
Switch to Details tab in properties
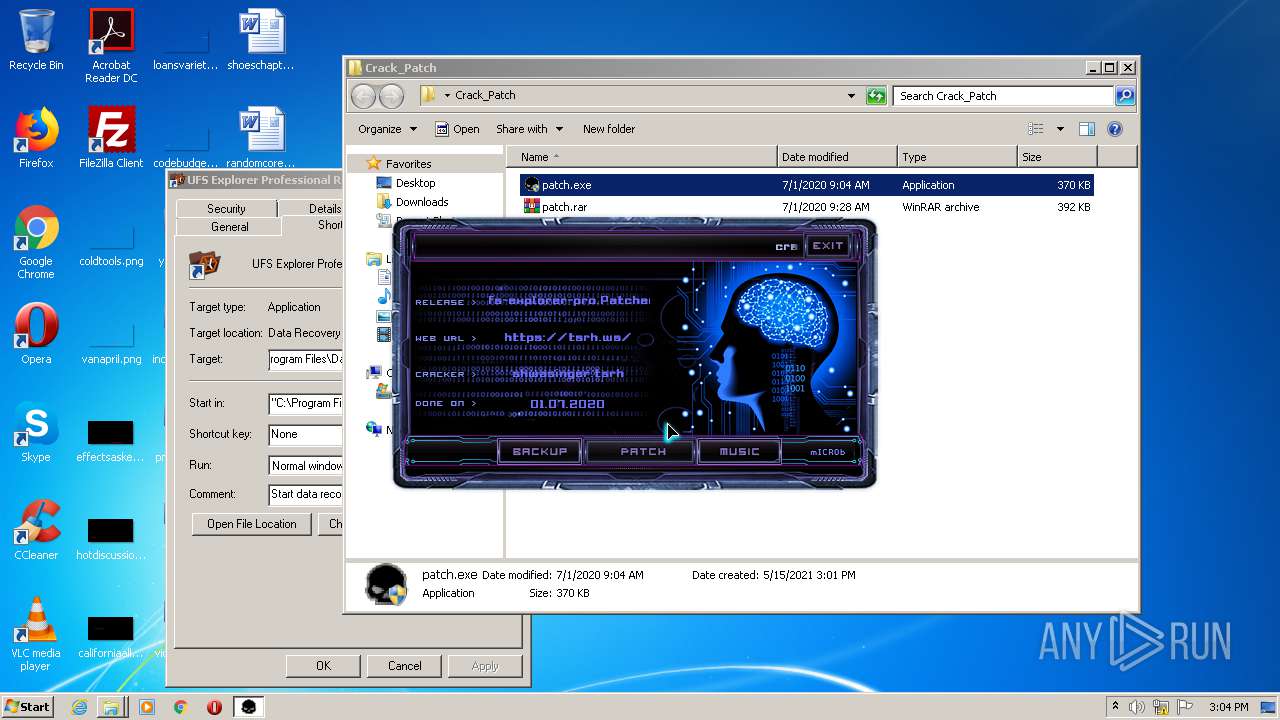click(312, 209)
